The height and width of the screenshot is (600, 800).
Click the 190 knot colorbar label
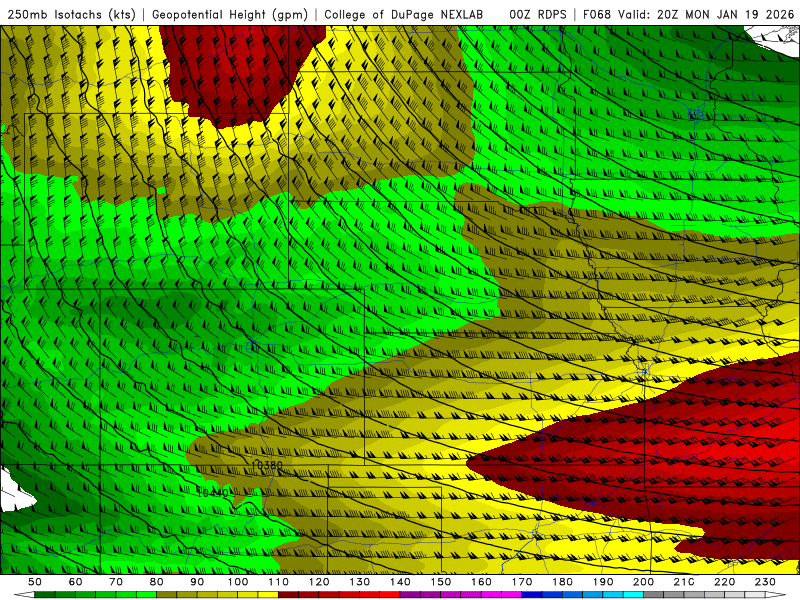603,582
